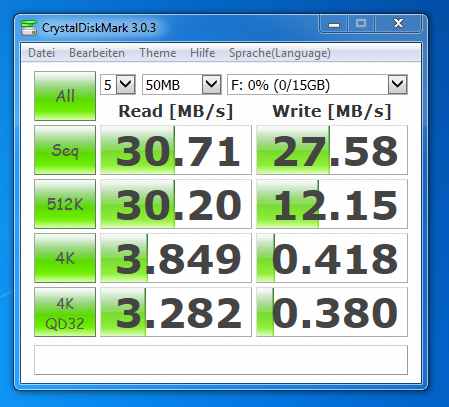Start the 4K random test

(65, 258)
